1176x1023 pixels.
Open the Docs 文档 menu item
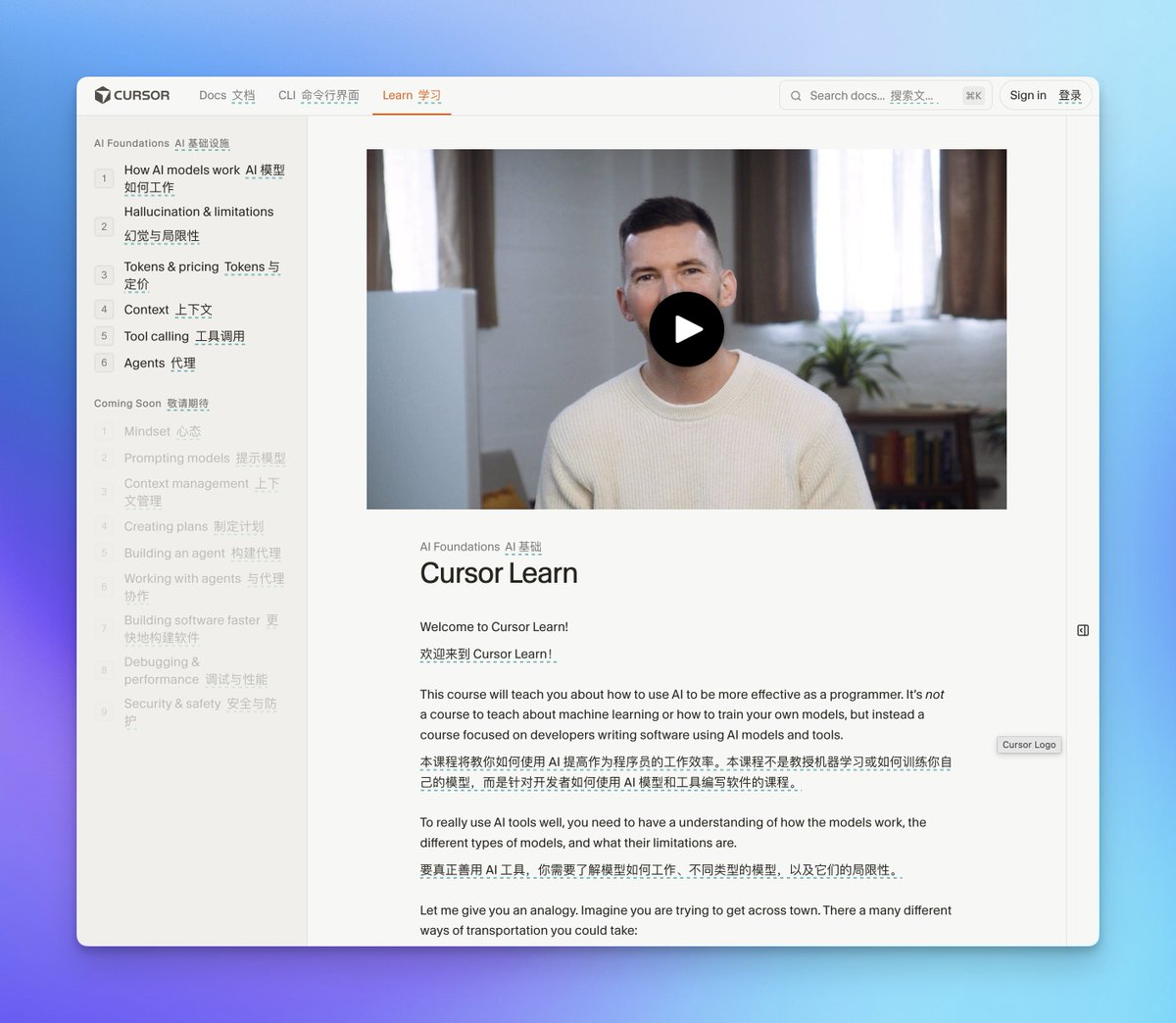click(x=226, y=95)
